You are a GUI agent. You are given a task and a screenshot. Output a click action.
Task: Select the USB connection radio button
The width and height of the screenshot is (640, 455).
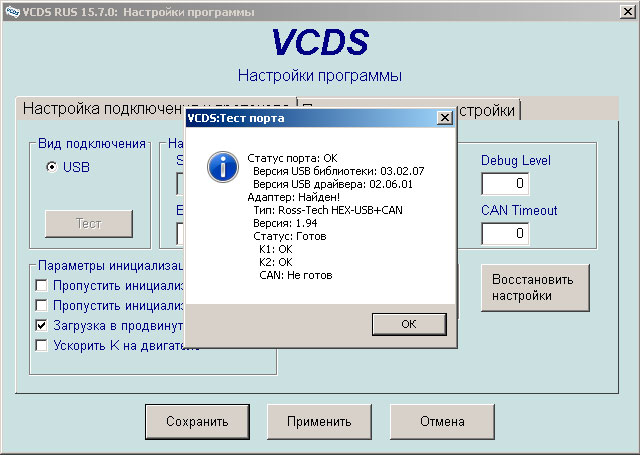pos(51,167)
